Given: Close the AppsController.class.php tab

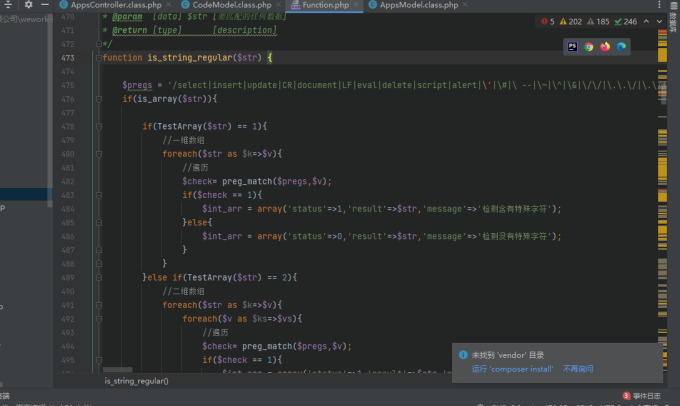Looking at the screenshot, I should [x=168, y=5].
